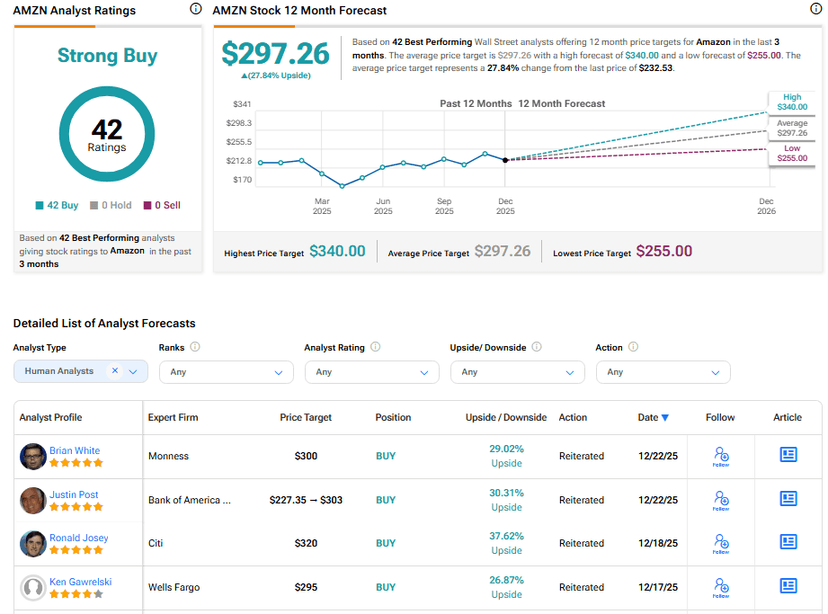Viewport: 828px width, 614px height.
Task: Click the Upside/Downside info icon
Action: (x=538, y=347)
